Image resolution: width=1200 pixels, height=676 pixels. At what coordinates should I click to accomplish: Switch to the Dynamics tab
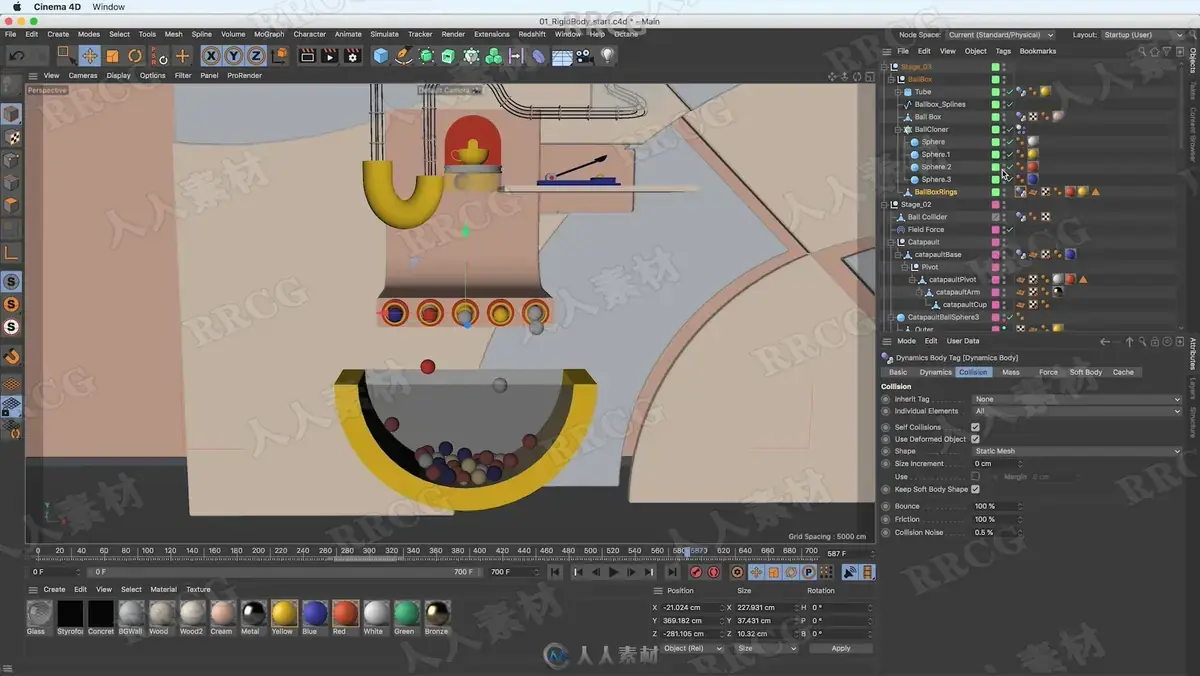click(935, 372)
